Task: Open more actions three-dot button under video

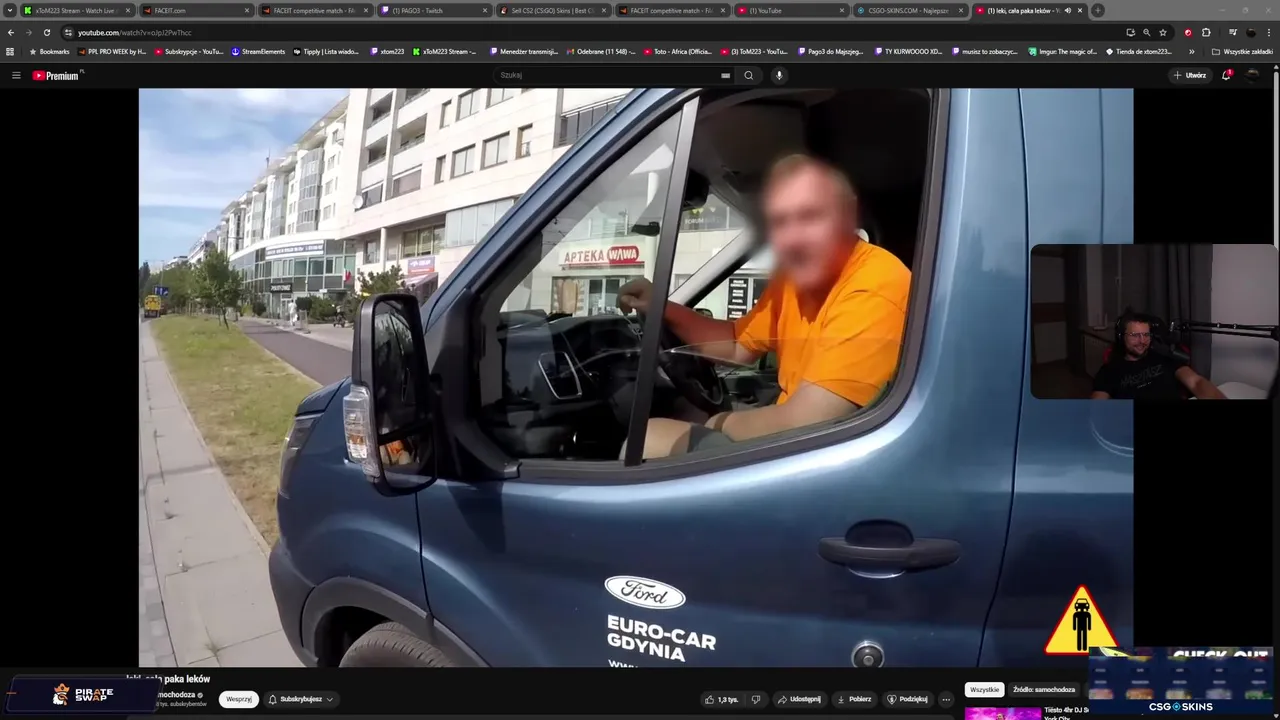Action: pyautogui.click(x=946, y=699)
